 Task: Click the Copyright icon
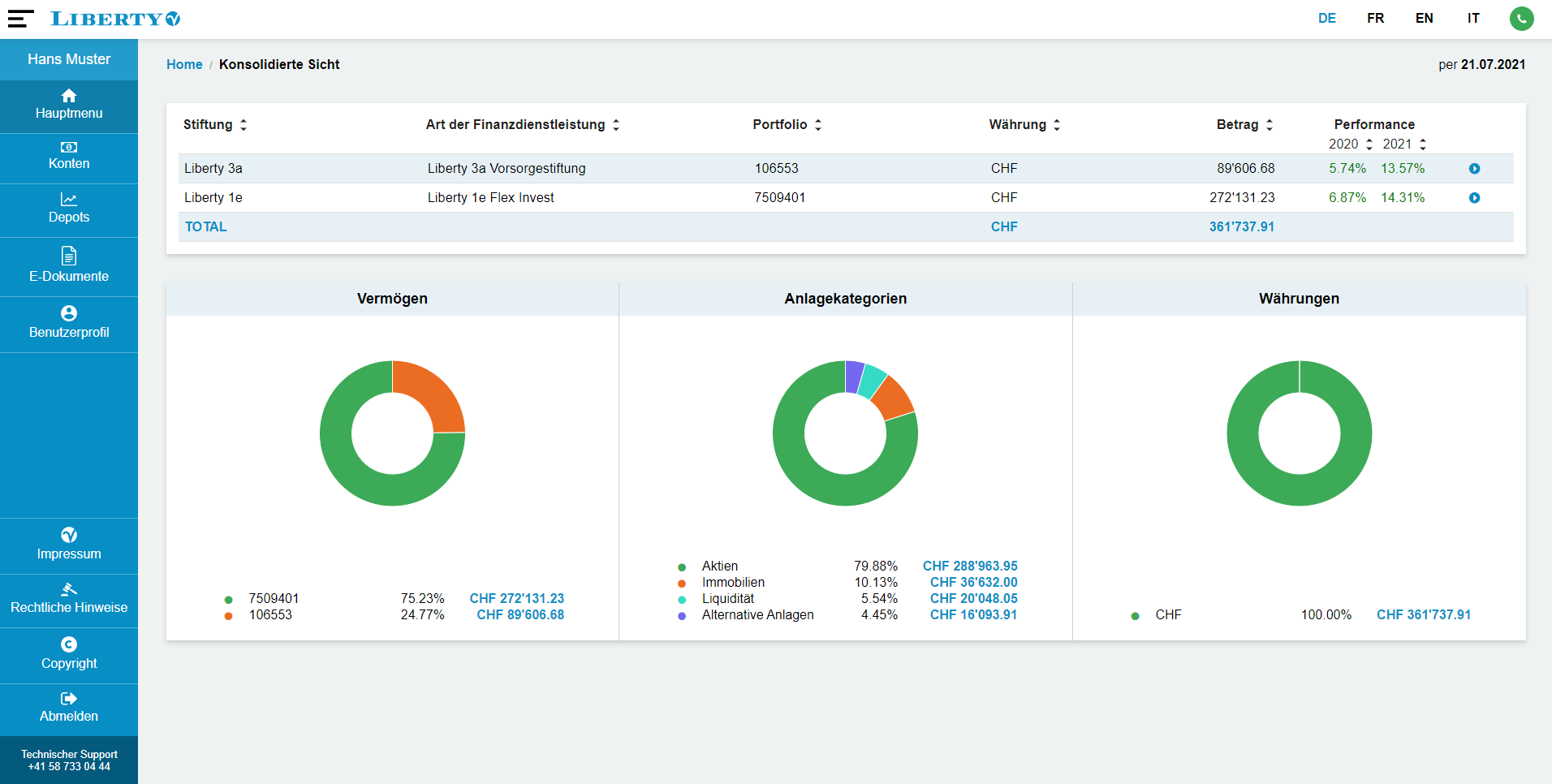[69, 644]
